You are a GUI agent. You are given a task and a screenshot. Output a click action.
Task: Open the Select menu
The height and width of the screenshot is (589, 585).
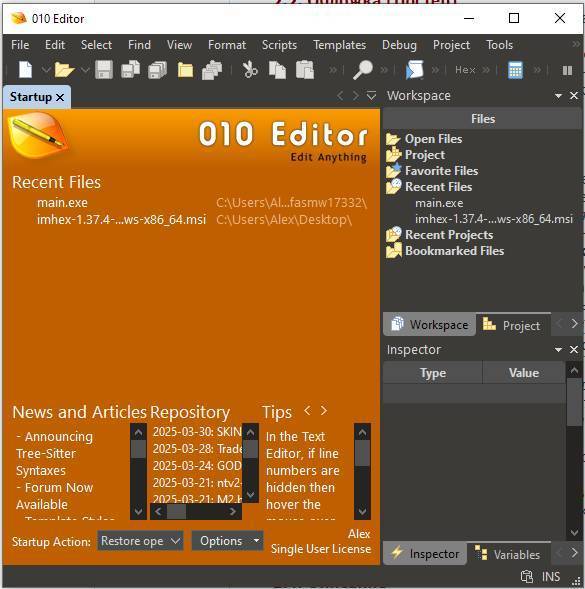96,45
